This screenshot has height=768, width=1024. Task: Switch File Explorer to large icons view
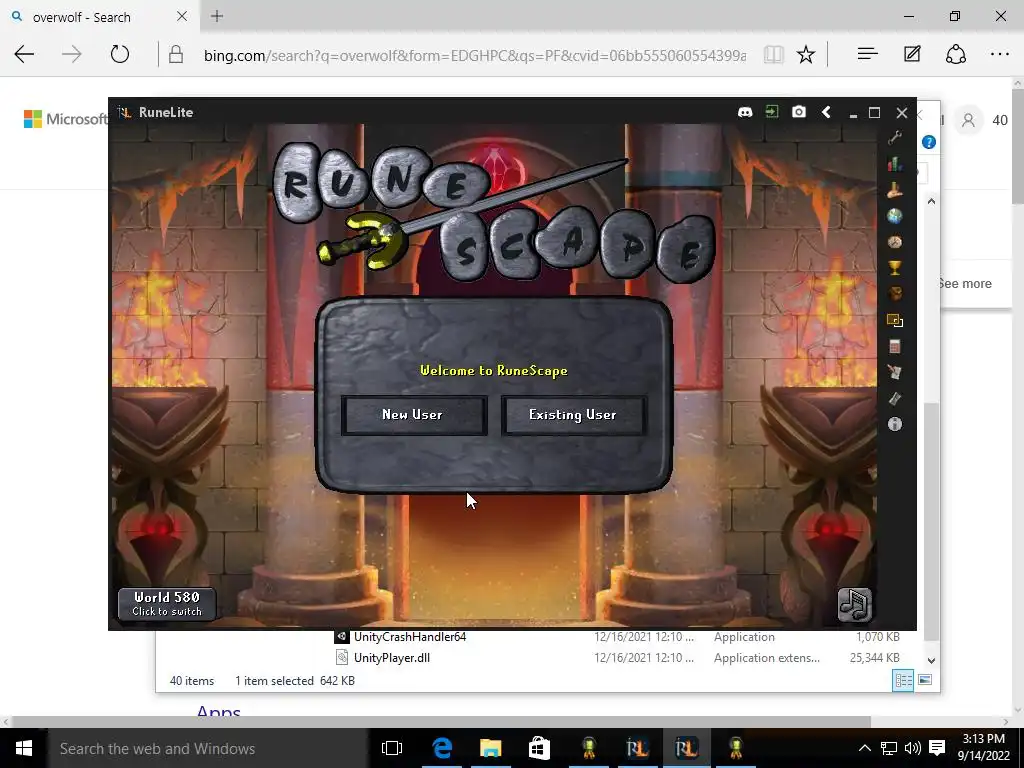coord(925,680)
